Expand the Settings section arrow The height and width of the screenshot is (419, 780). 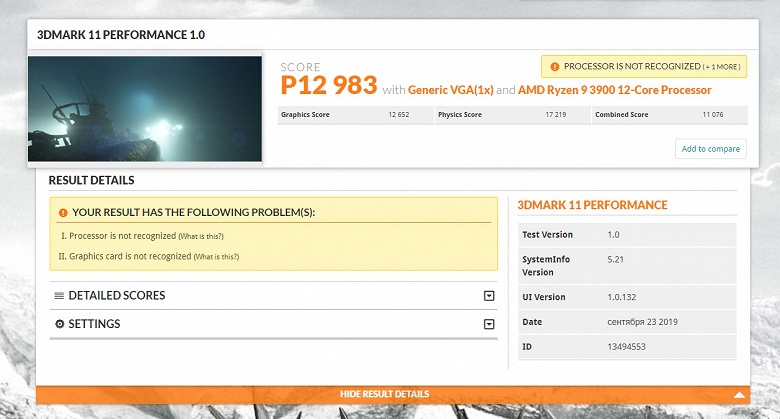click(489, 324)
